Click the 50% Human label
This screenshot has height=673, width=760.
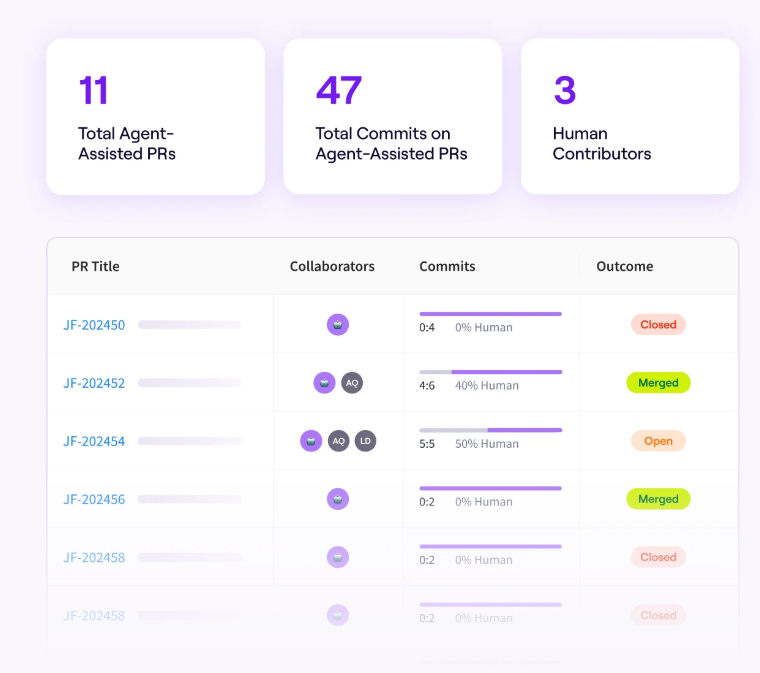coord(487,444)
